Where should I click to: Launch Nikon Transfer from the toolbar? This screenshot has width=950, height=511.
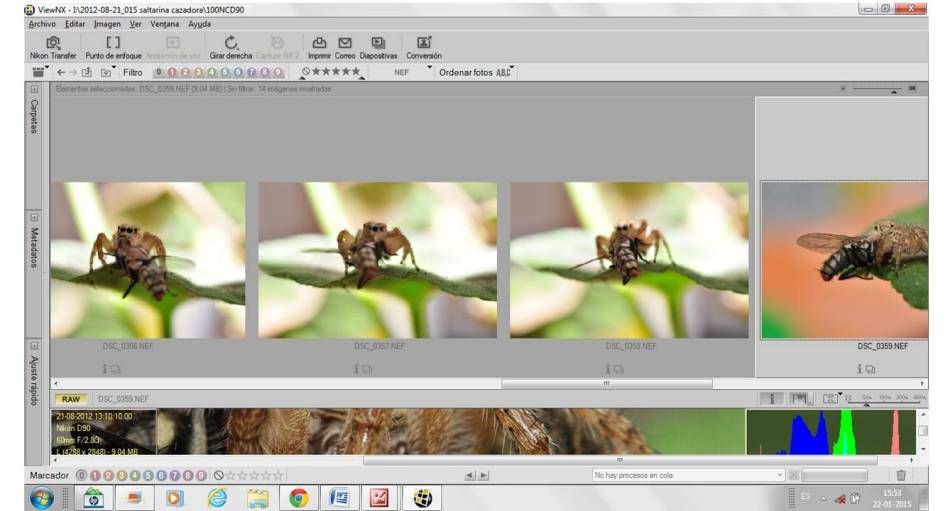(53, 47)
